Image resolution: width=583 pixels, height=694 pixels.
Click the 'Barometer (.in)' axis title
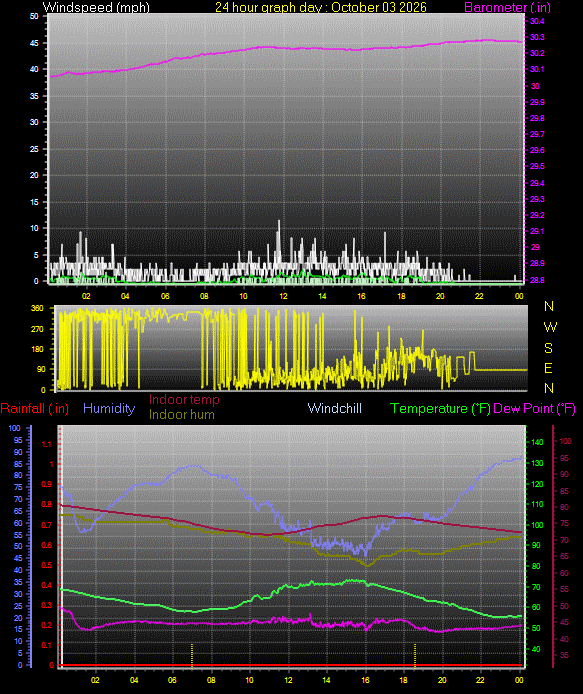pyautogui.click(x=507, y=7)
